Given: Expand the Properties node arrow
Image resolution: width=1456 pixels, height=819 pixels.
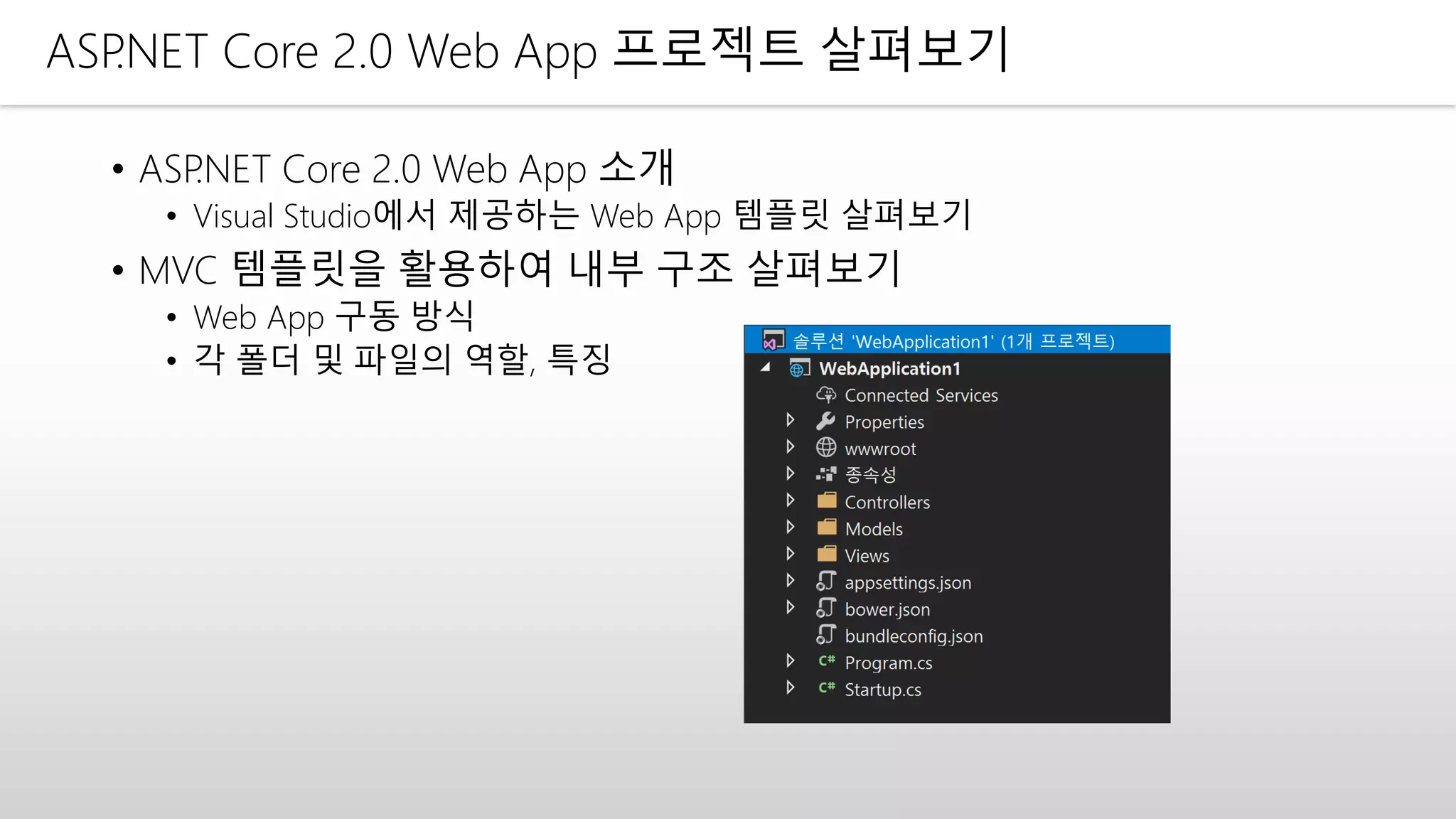Looking at the screenshot, I should [x=791, y=419].
